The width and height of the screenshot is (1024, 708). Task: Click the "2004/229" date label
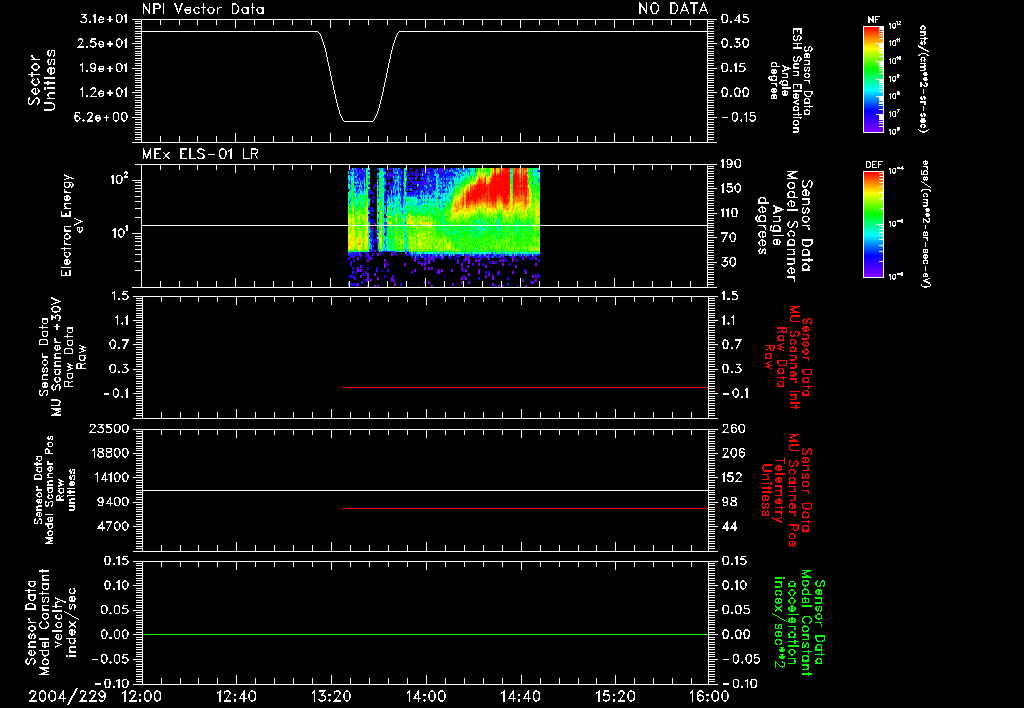coord(67,696)
